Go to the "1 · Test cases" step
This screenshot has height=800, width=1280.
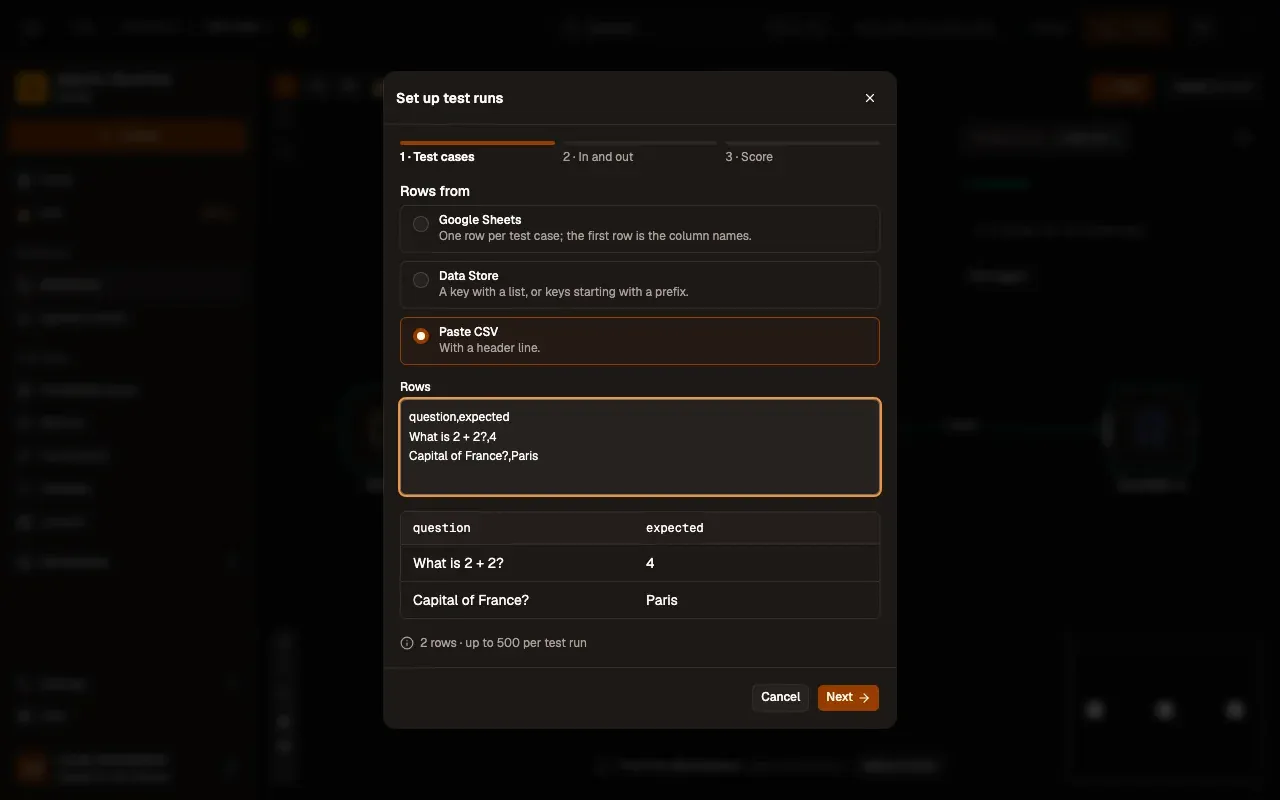(477, 151)
